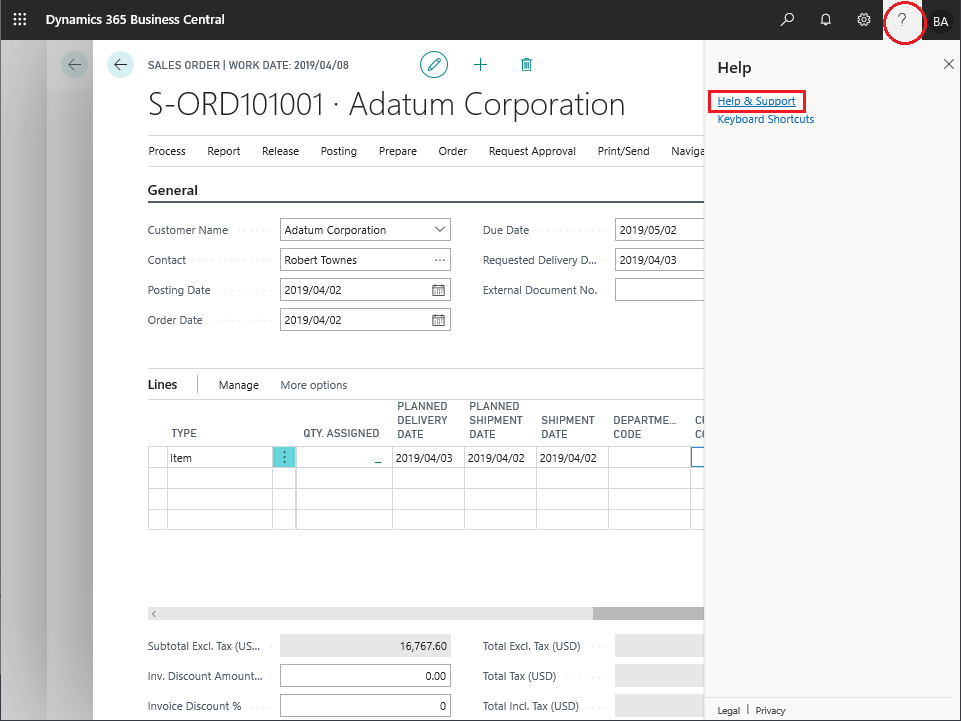Click the Planned Shipment Date cell in Item row
The width and height of the screenshot is (961, 721).
pos(500,458)
